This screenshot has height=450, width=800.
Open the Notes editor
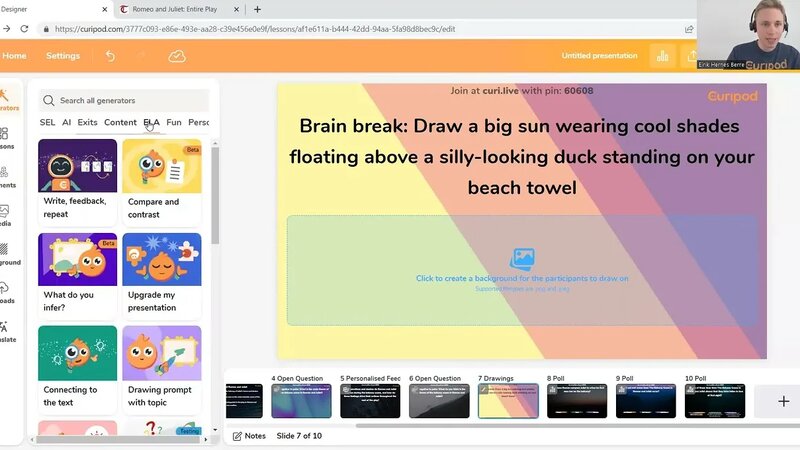tap(249, 436)
